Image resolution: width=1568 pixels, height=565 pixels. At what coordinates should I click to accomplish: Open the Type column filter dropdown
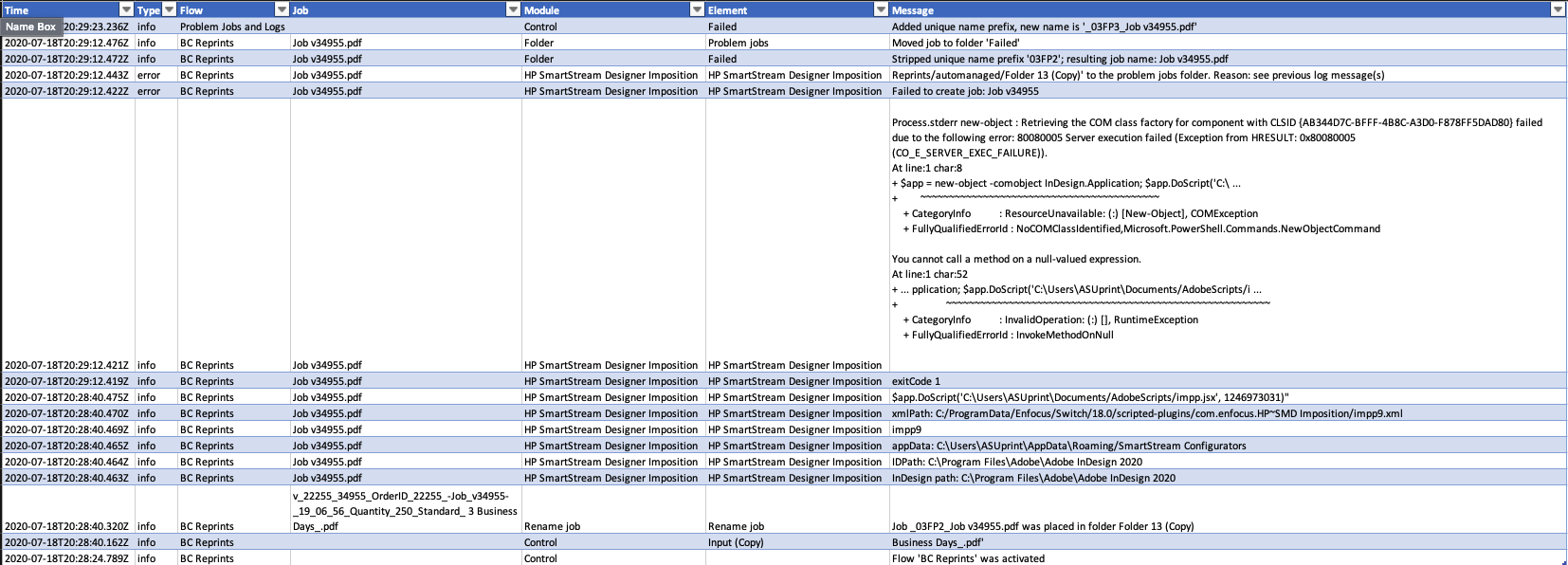pyautogui.click(x=169, y=9)
